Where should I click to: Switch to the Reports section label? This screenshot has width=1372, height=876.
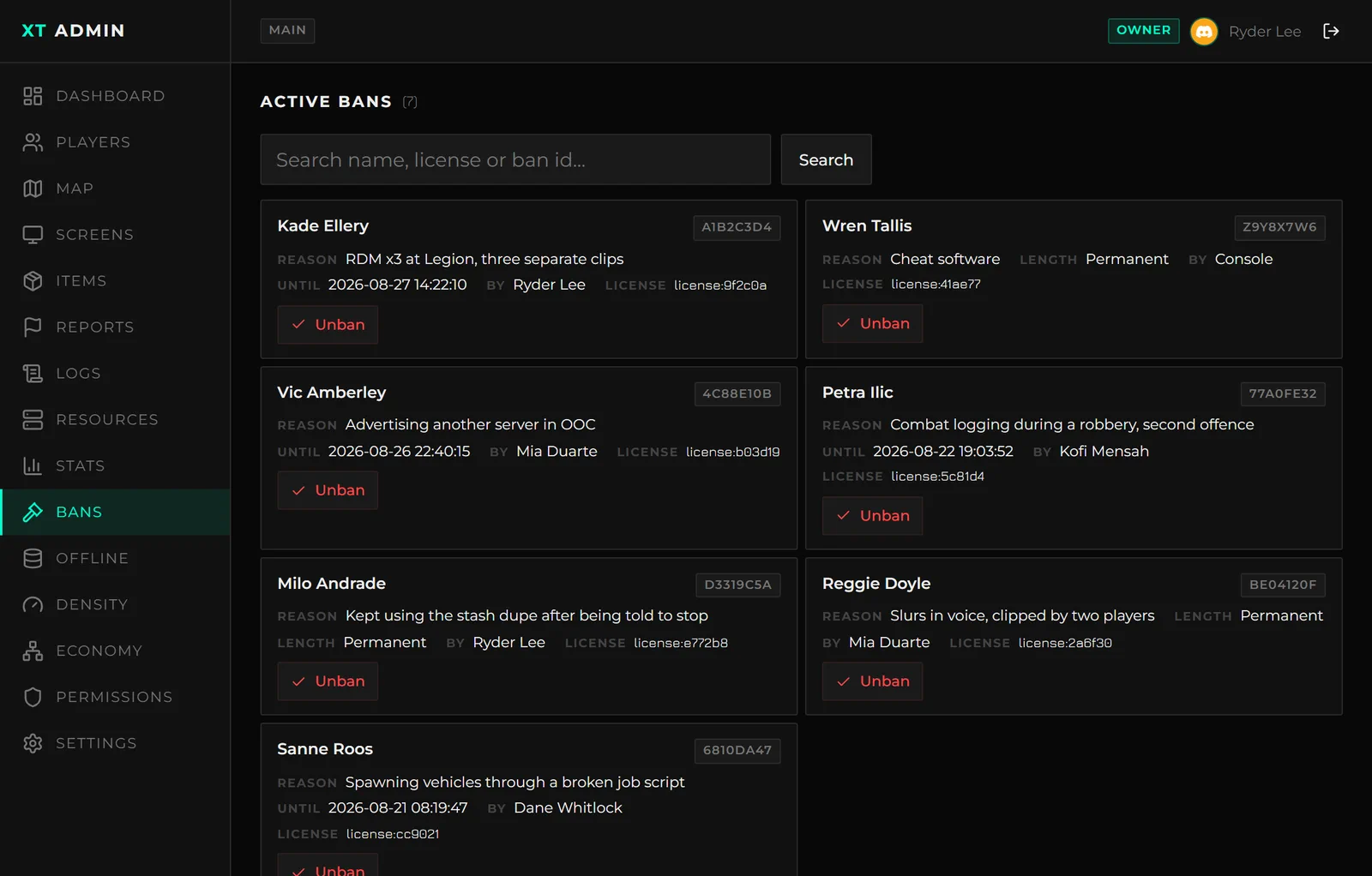(95, 327)
